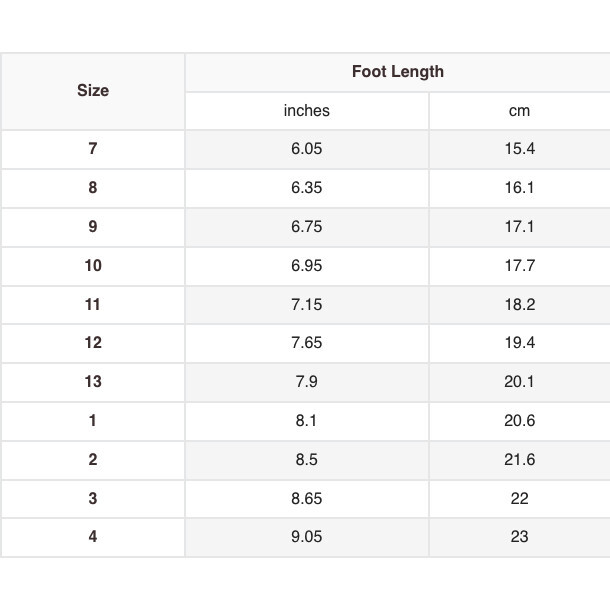
Task: Click the 19.4 cm cell
Action: pos(519,343)
